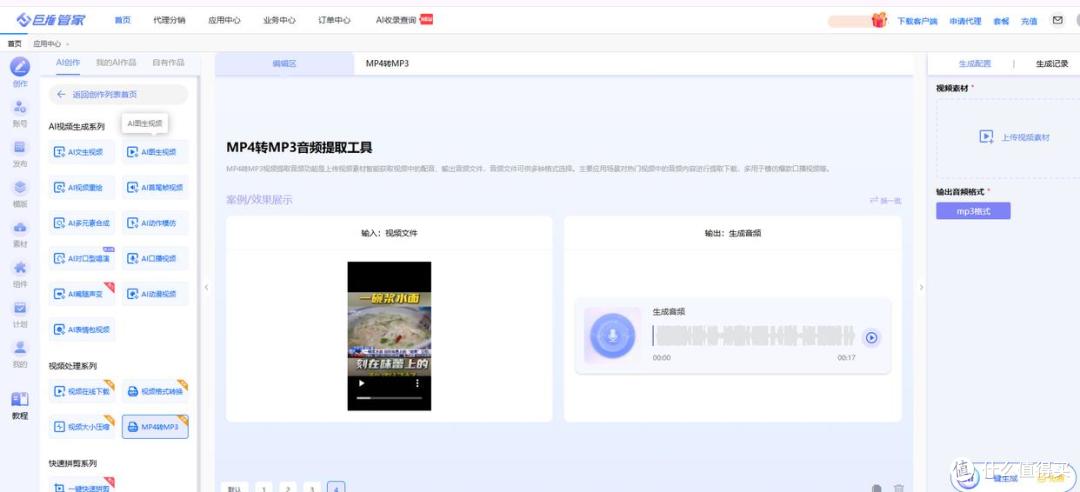Go to example page 3
Viewport: 1080px width, 492px height.
pyautogui.click(x=312, y=487)
